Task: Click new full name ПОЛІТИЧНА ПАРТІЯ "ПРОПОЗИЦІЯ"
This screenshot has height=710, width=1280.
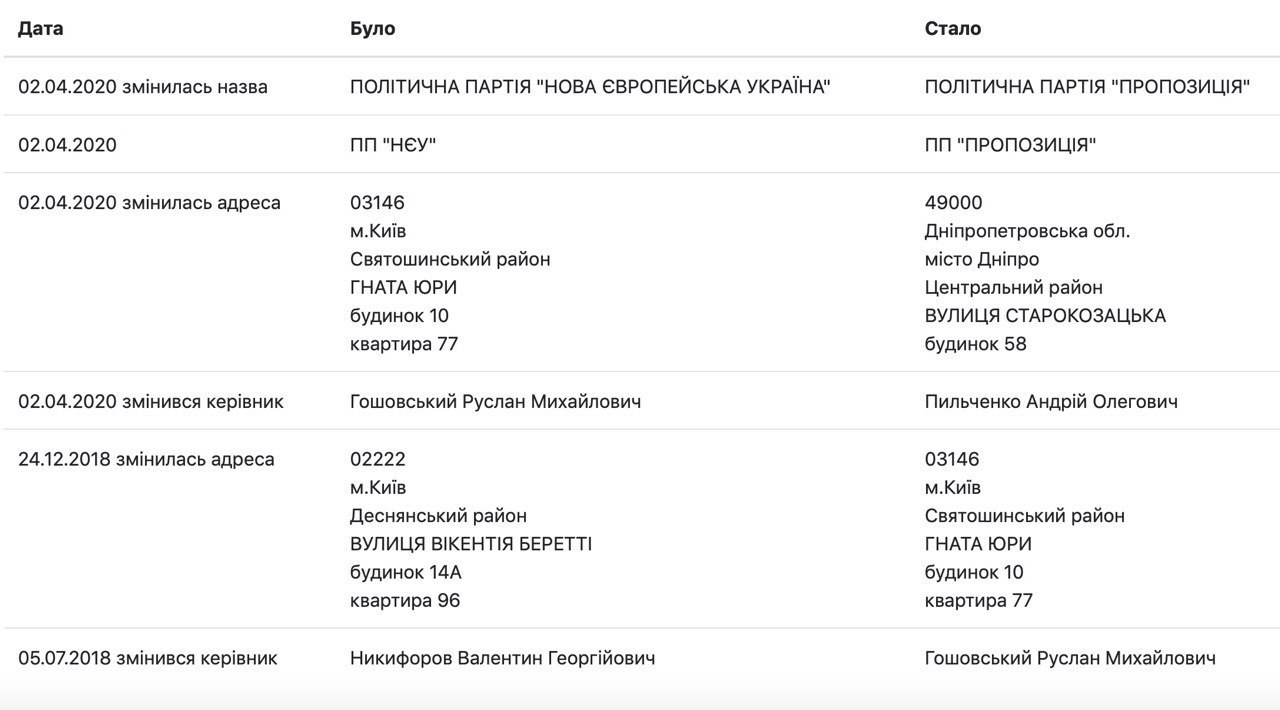Action: (1088, 87)
